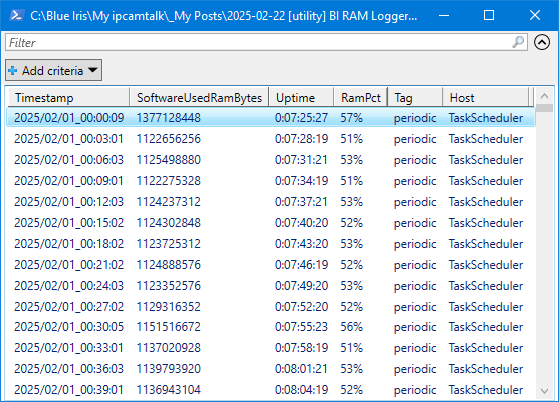Click RAM bytes value 1129316352
Screen dimensions: 559x402
(x=169, y=306)
